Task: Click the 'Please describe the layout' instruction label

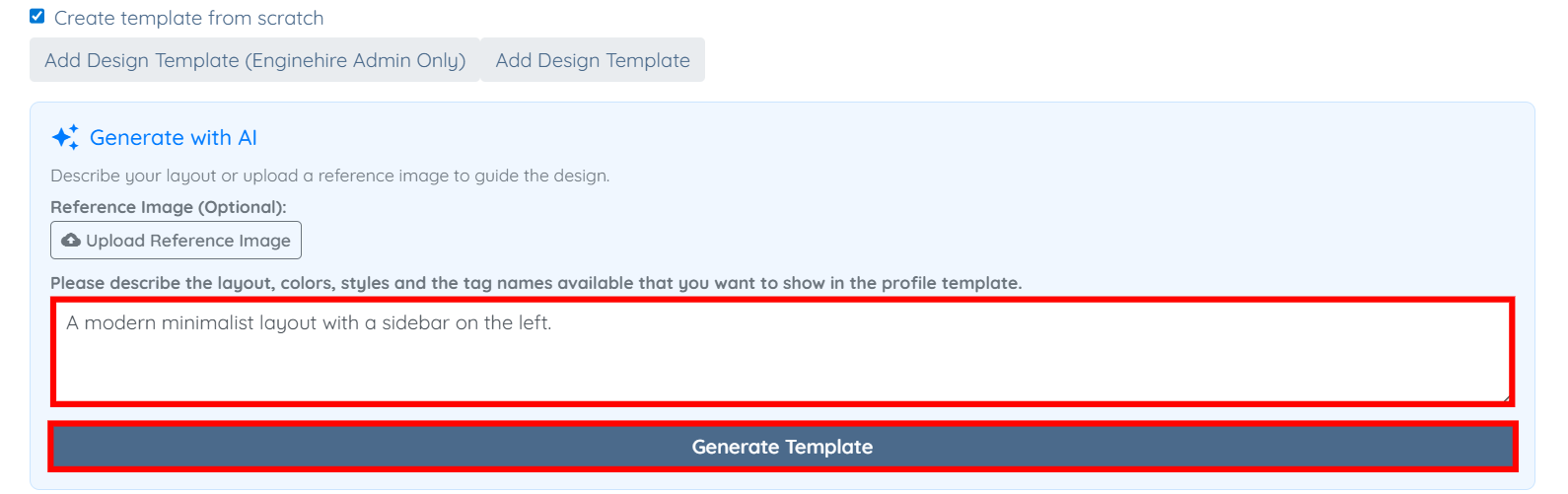Action: coord(535,283)
